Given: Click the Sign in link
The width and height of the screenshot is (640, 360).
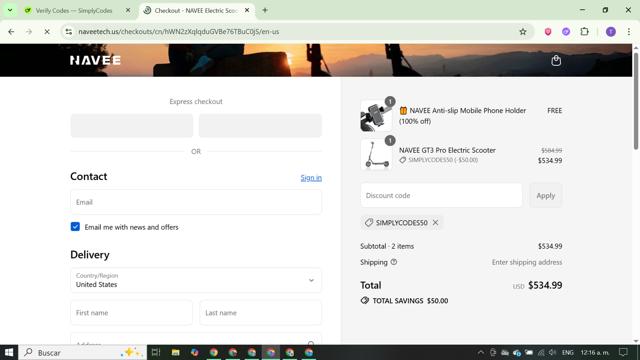Looking at the screenshot, I should [x=311, y=178].
